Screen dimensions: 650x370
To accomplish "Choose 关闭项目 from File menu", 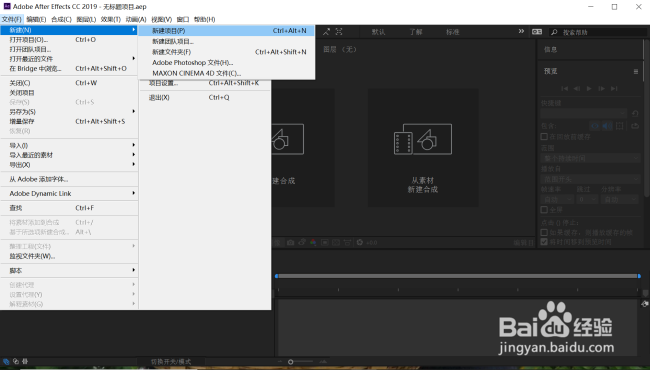I will (69, 93).
